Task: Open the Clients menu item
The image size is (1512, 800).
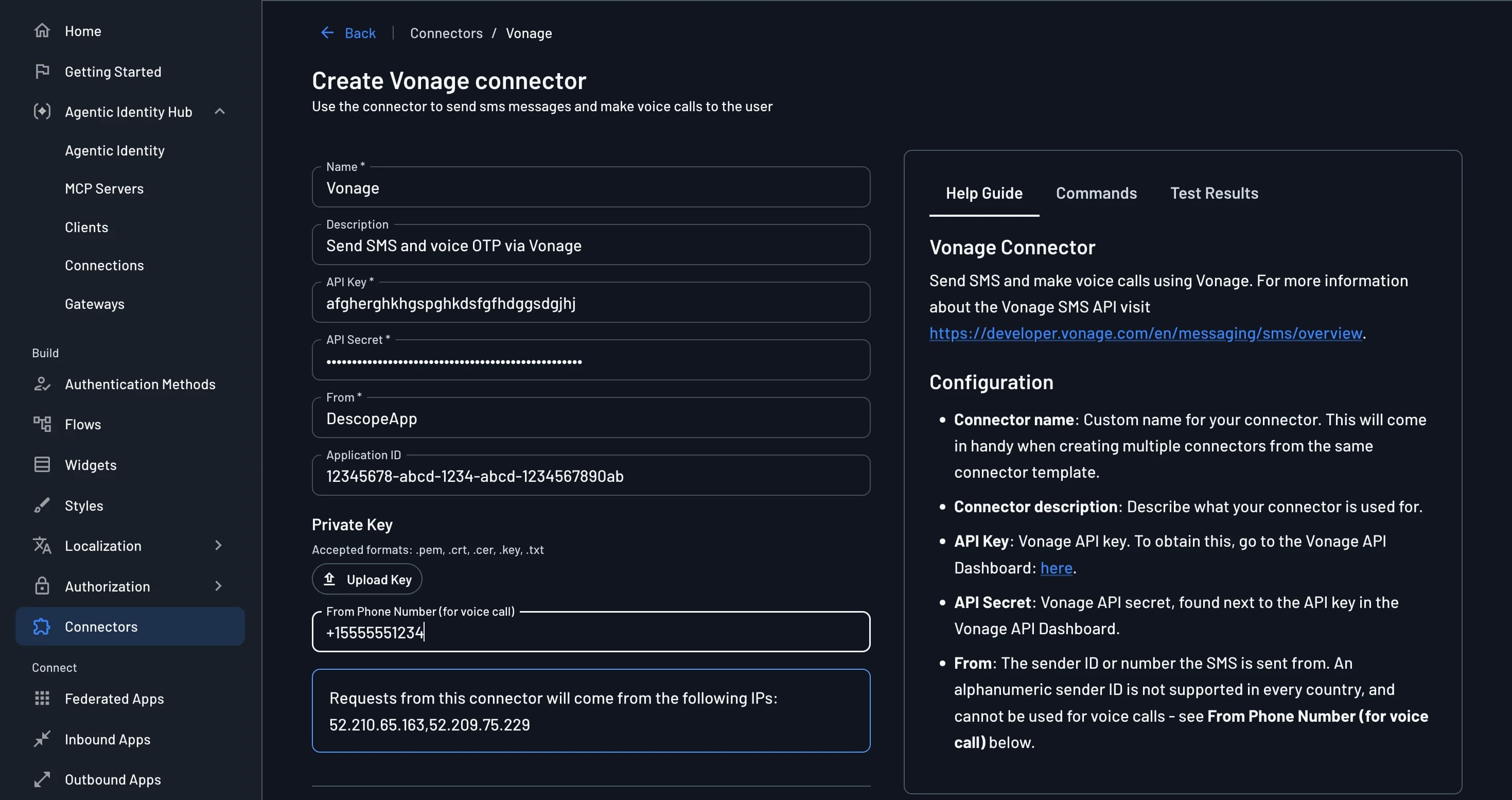Action: click(86, 227)
